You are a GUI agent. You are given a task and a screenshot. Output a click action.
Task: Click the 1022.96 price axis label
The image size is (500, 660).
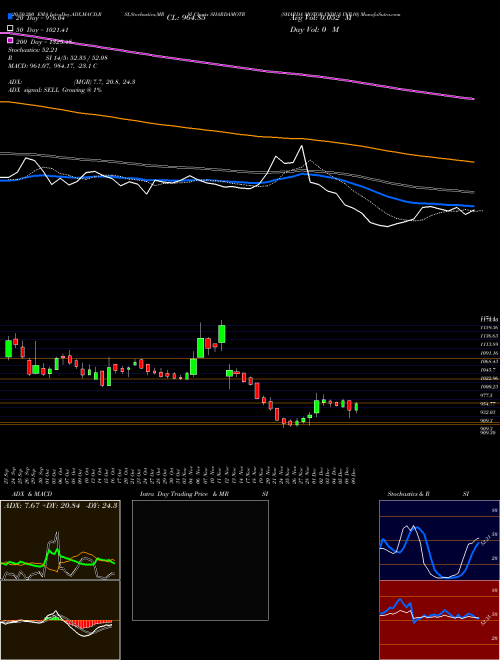pos(488,378)
